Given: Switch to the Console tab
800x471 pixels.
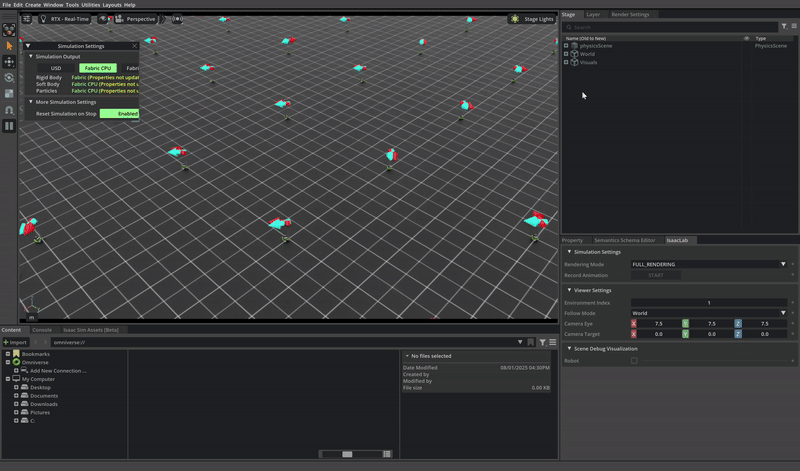Looking at the screenshot, I should point(42,330).
